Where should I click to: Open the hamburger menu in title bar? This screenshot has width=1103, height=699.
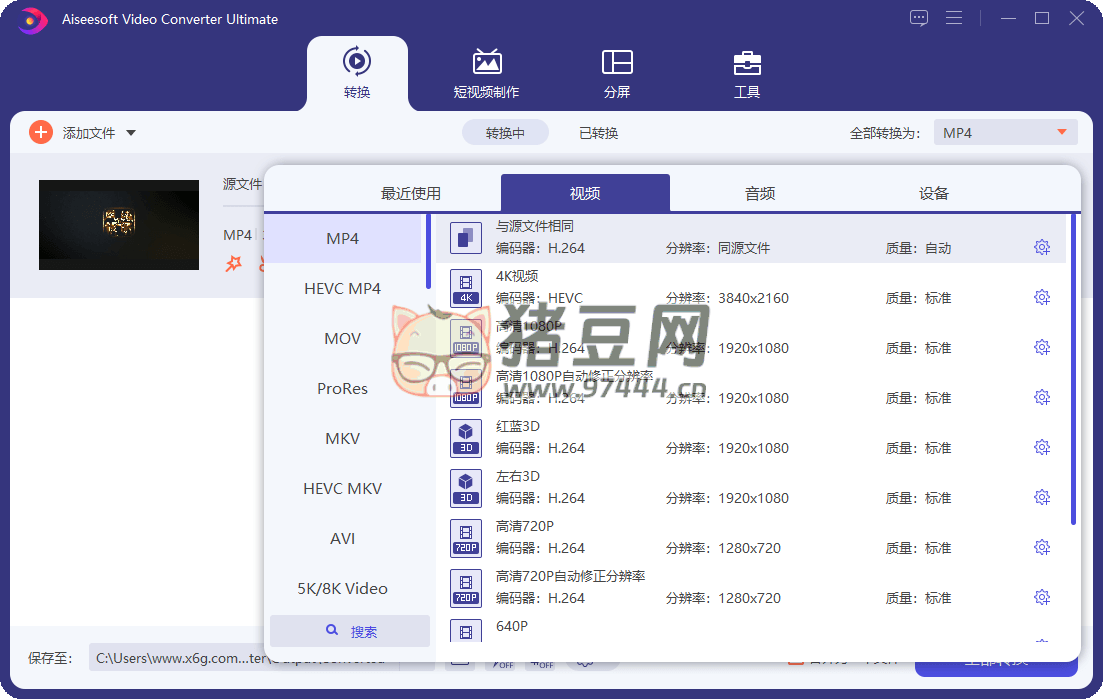click(x=954, y=18)
